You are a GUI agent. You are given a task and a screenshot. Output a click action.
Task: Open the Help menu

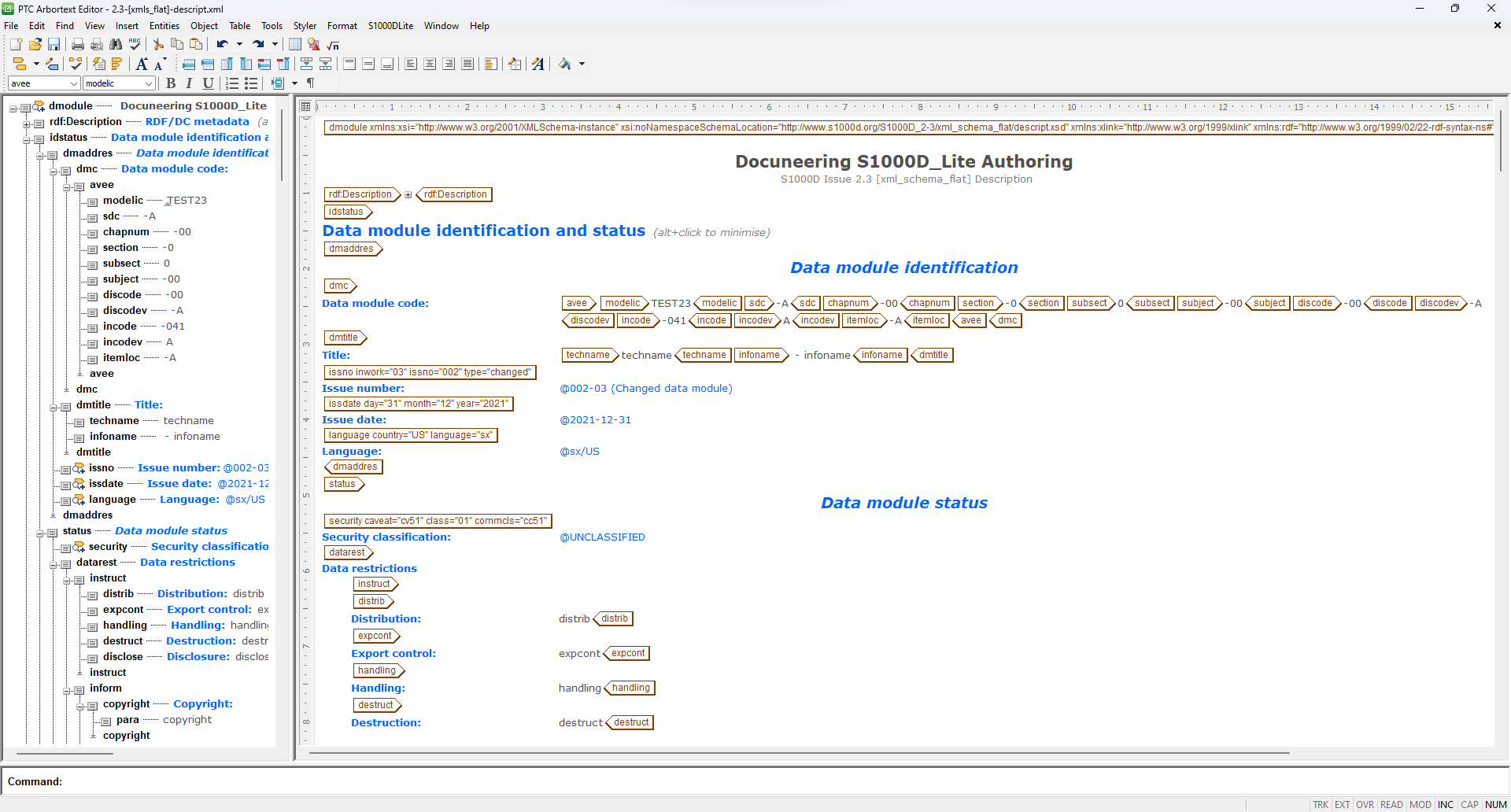coord(479,26)
